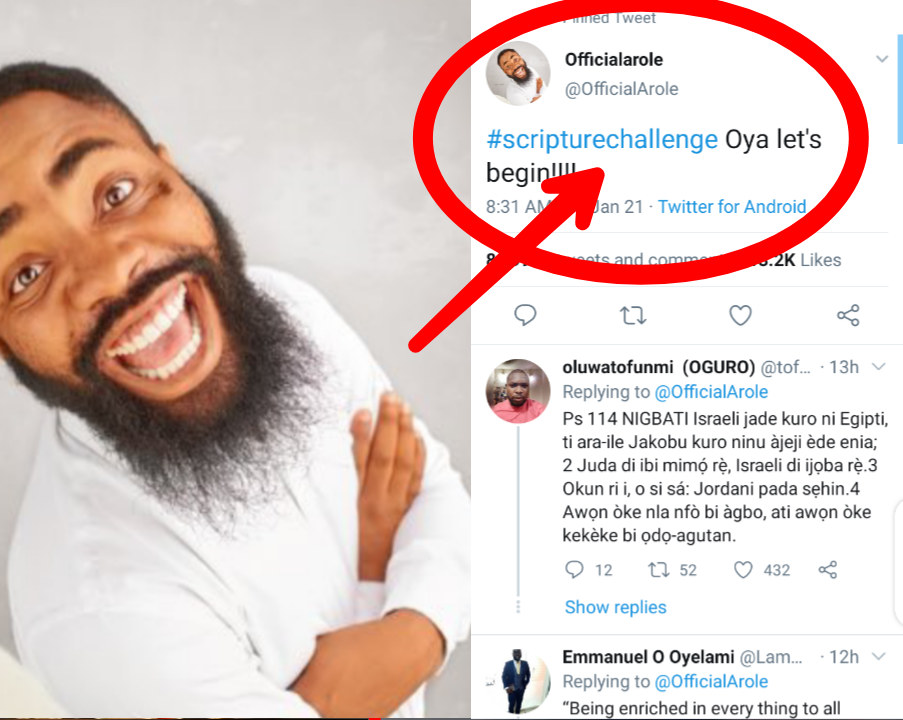Viewport: 903px width, 720px height.
Task: Share oluwatofunmi's Ps 114 reply
Action: pos(828,570)
